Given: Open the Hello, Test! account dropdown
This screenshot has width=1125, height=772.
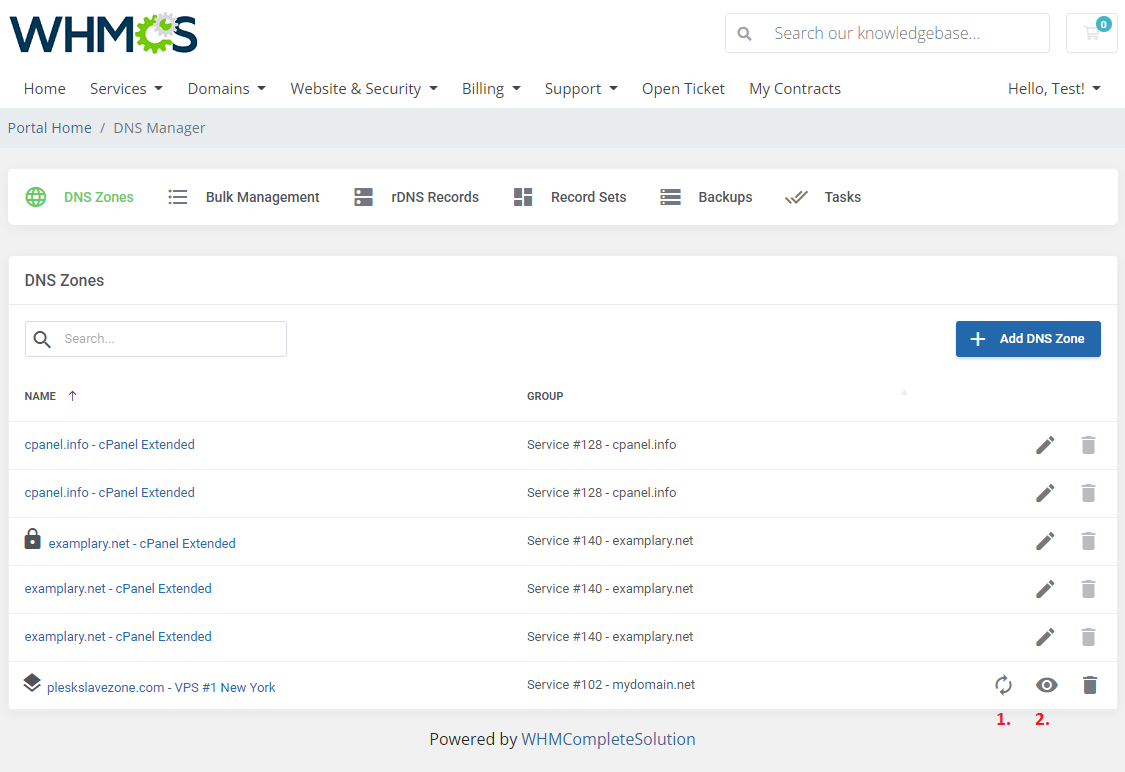Looking at the screenshot, I should point(1054,89).
